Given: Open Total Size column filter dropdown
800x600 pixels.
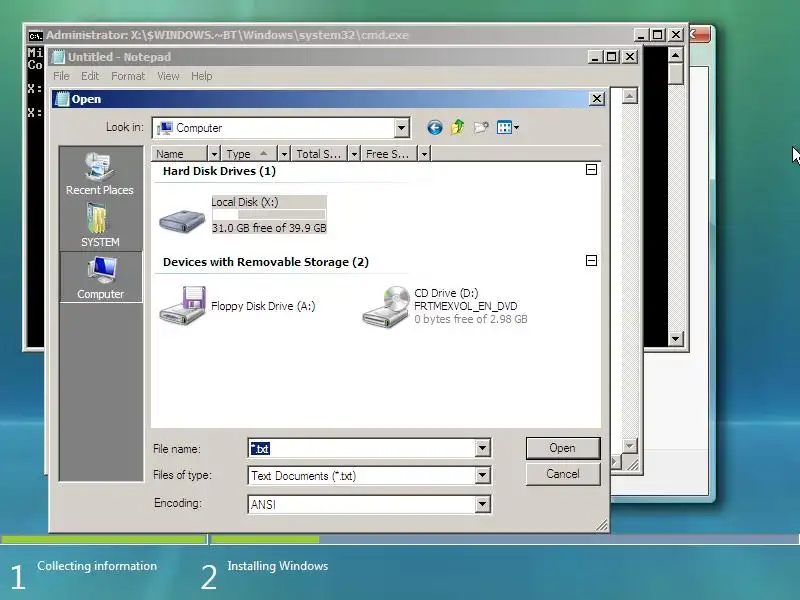Looking at the screenshot, I should 354,154.
